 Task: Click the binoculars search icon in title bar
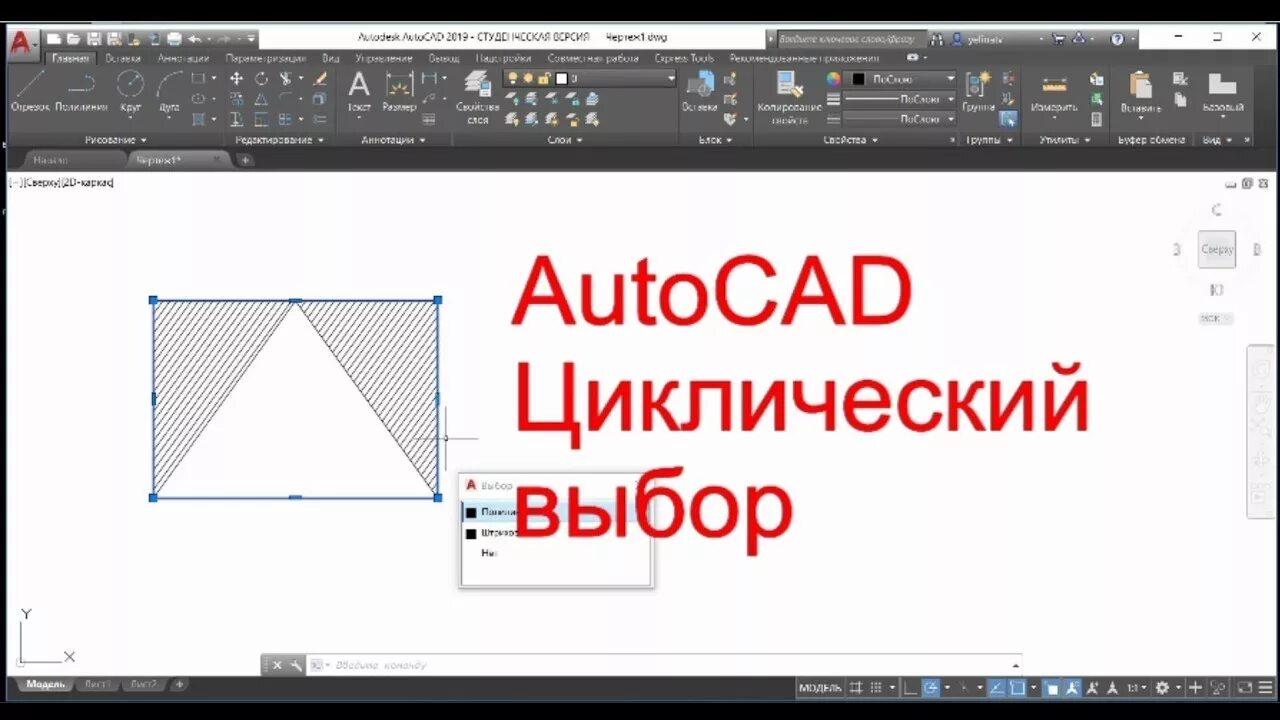click(937, 39)
